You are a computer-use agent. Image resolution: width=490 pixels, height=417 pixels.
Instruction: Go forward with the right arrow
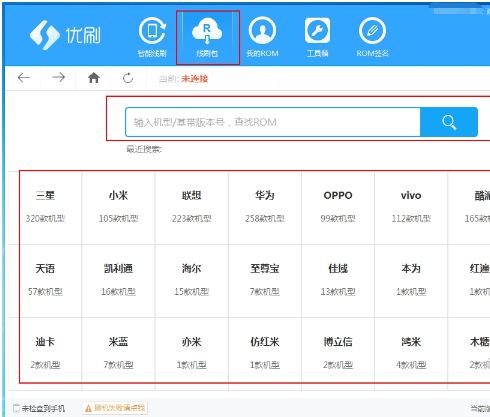click(59, 78)
